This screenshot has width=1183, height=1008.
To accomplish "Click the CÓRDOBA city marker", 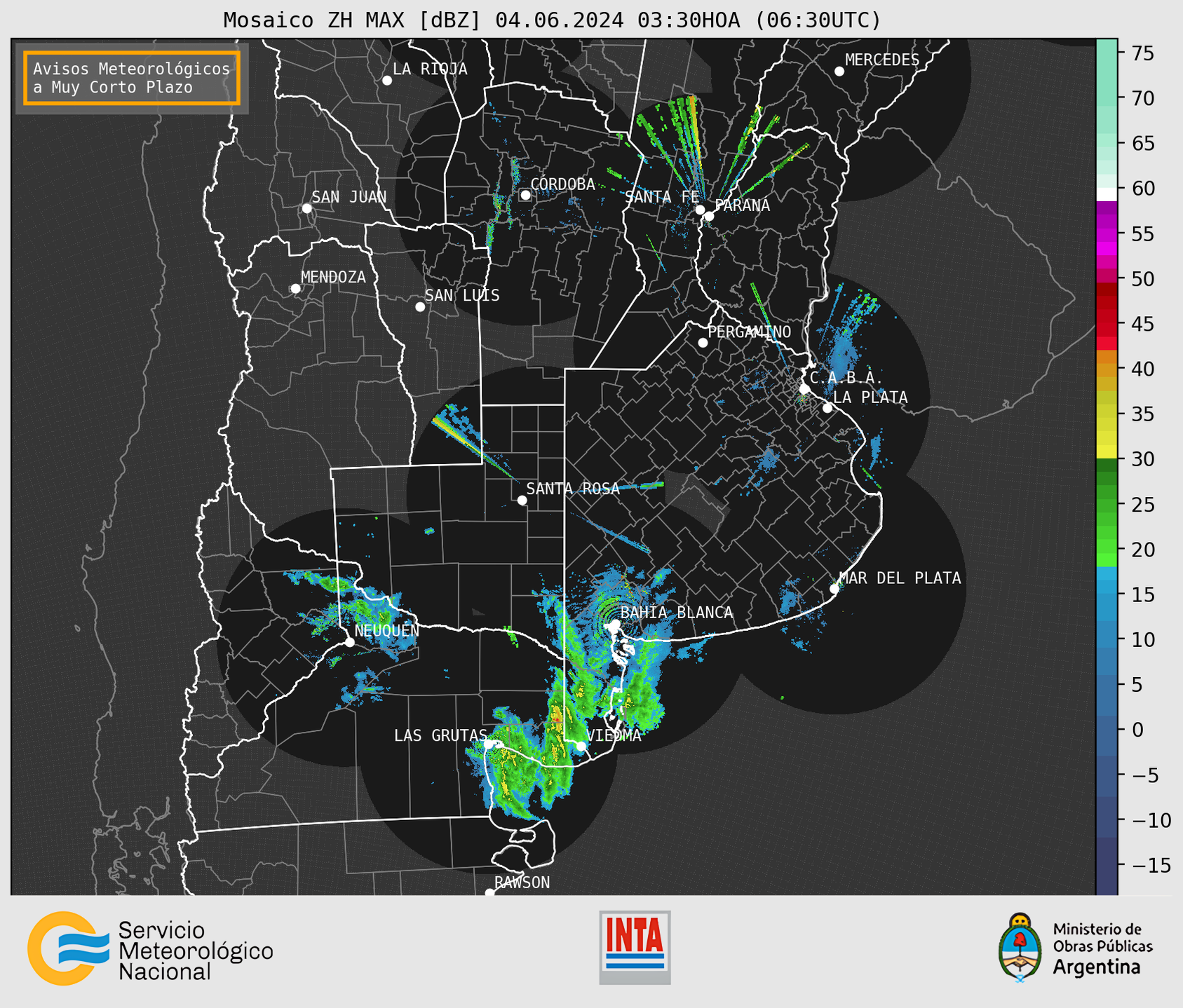I will click(x=526, y=195).
